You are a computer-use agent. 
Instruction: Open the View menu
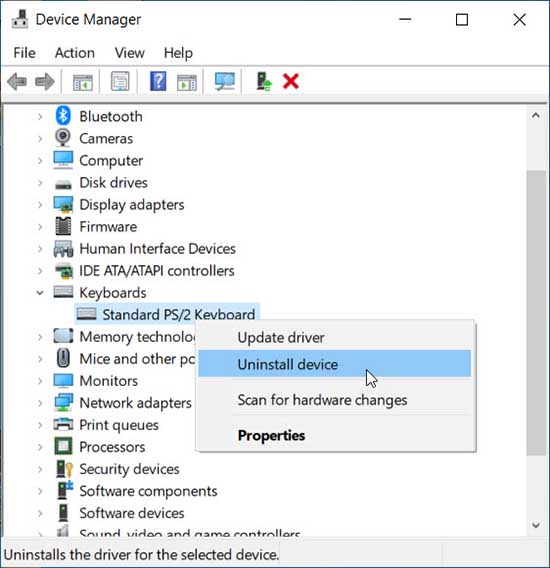[130, 53]
